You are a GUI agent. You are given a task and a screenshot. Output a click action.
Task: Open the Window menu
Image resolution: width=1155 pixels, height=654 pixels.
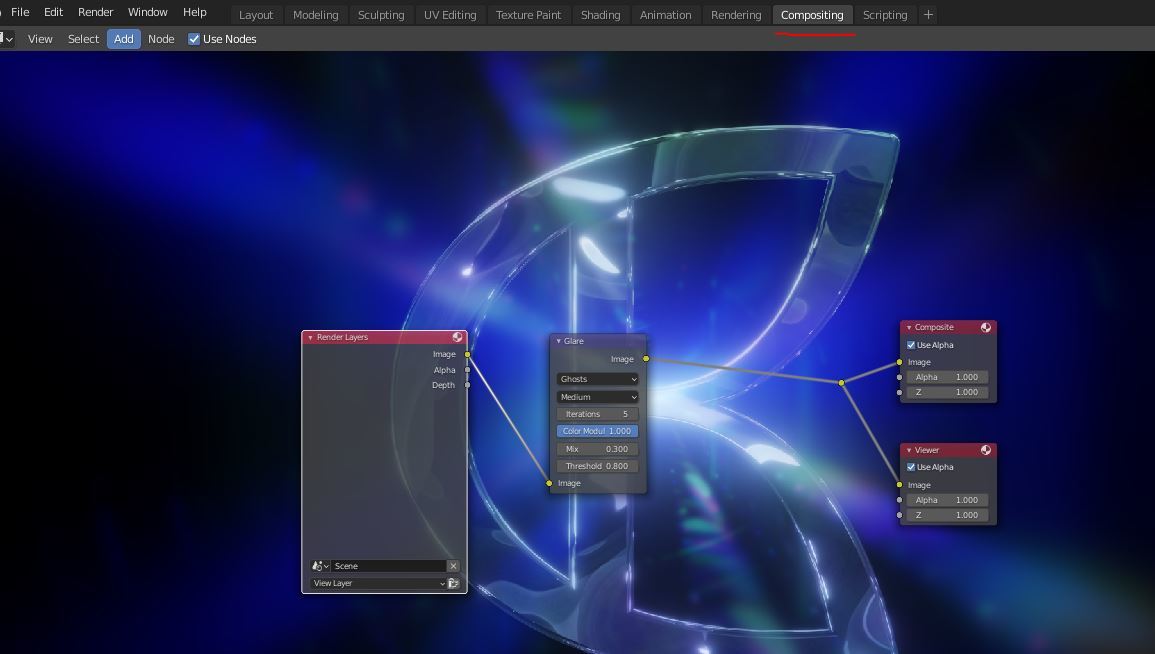(x=147, y=13)
